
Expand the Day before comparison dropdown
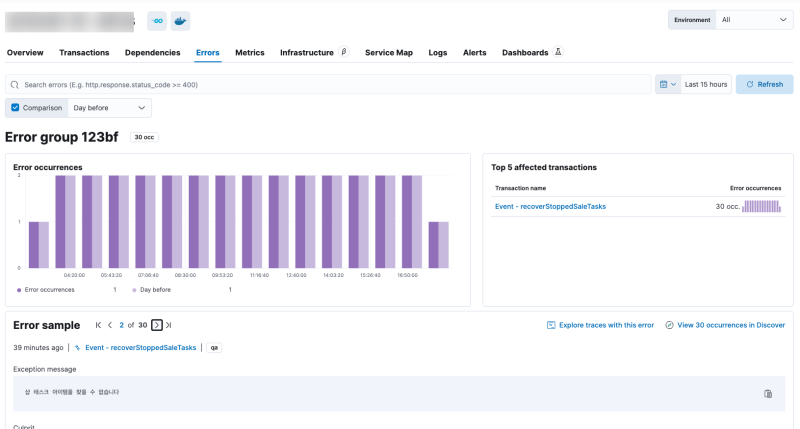110,107
